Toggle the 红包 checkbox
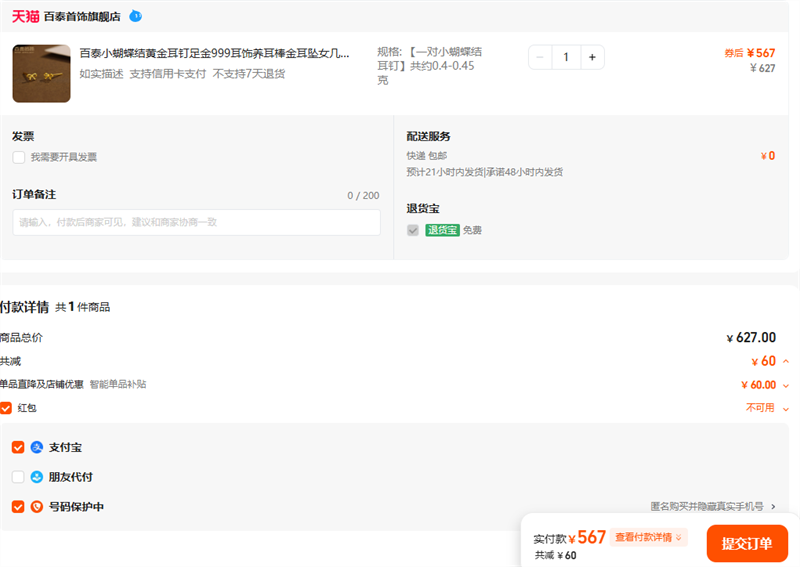 [6, 408]
